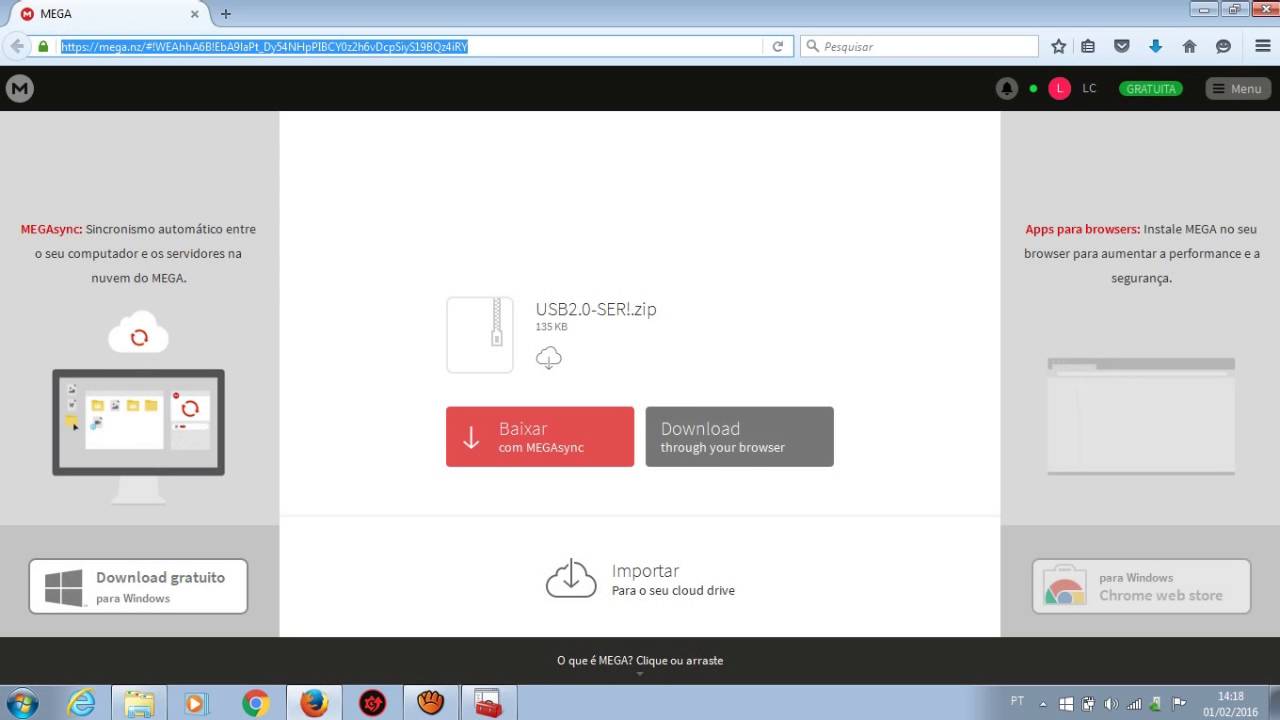This screenshot has height=720, width=1280.
Task: Click the PT language indicator in taskbar
Action: coord(1018,701)
